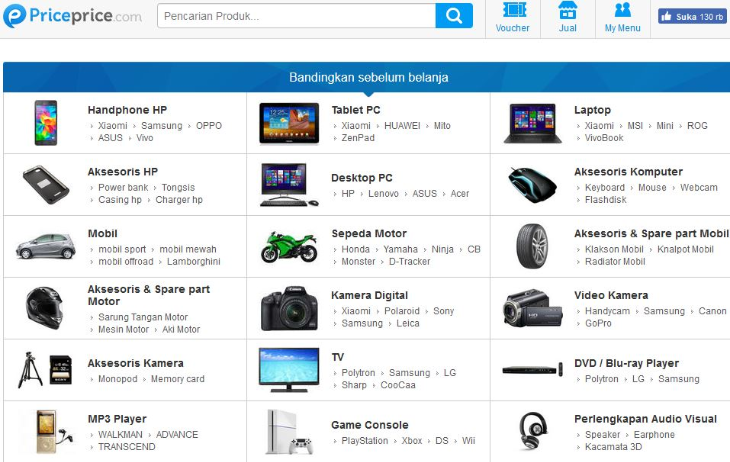Open the Tablet PC category heading
The height and width of the screenshot is (462, 730).
coord(356,110)
